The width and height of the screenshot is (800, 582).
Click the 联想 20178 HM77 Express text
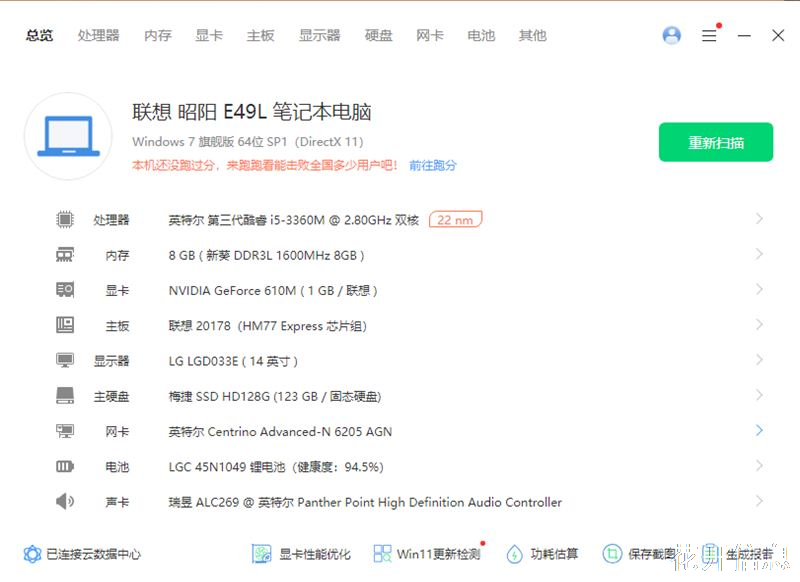point(268,325)
